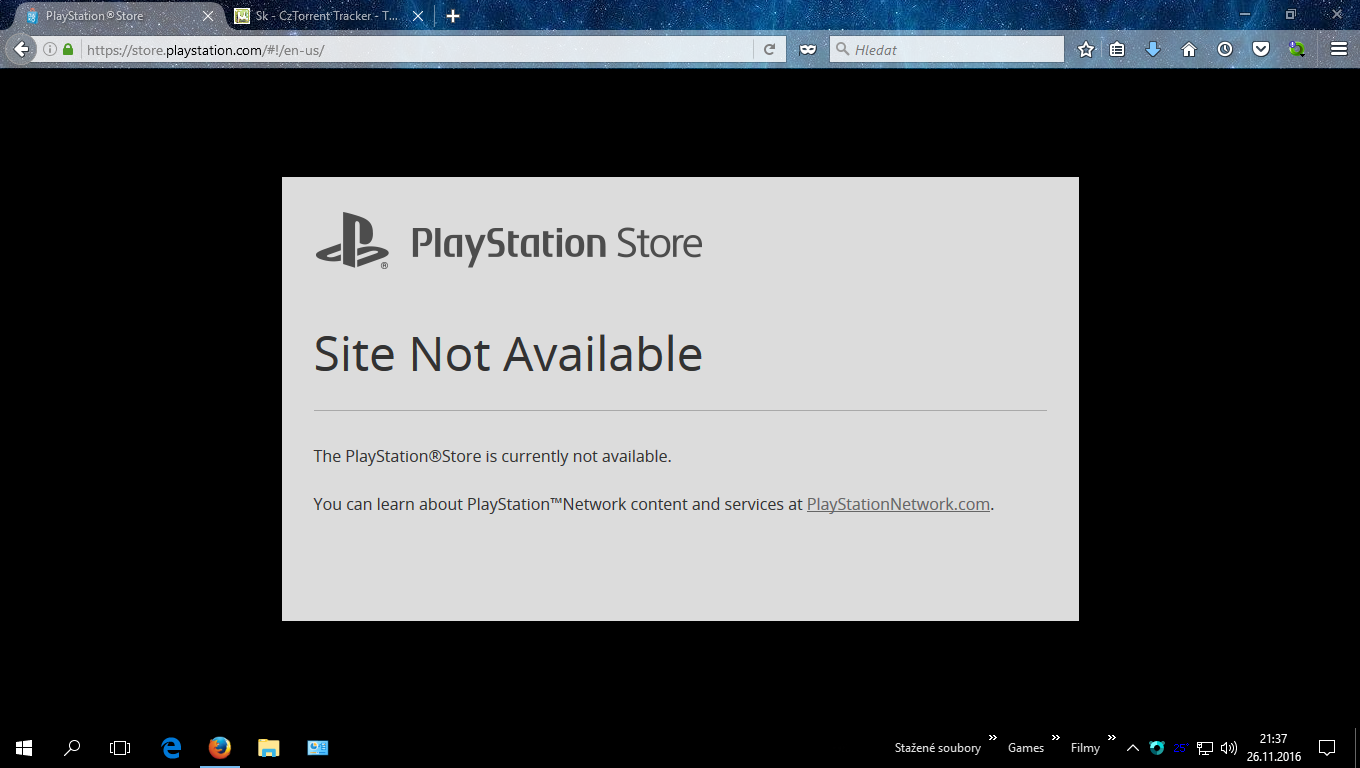Open the private browsing mask icon

tap(808, 49)
